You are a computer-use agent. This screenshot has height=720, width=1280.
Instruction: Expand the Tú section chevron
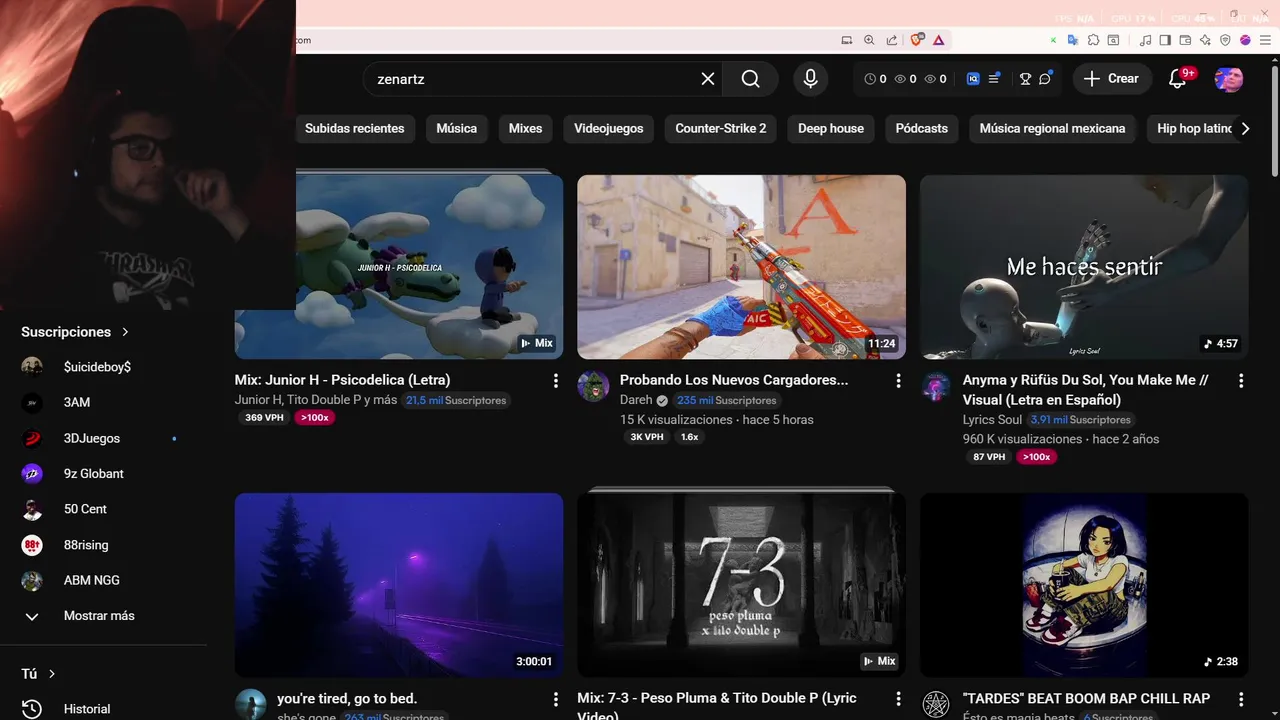coord(52,674)
